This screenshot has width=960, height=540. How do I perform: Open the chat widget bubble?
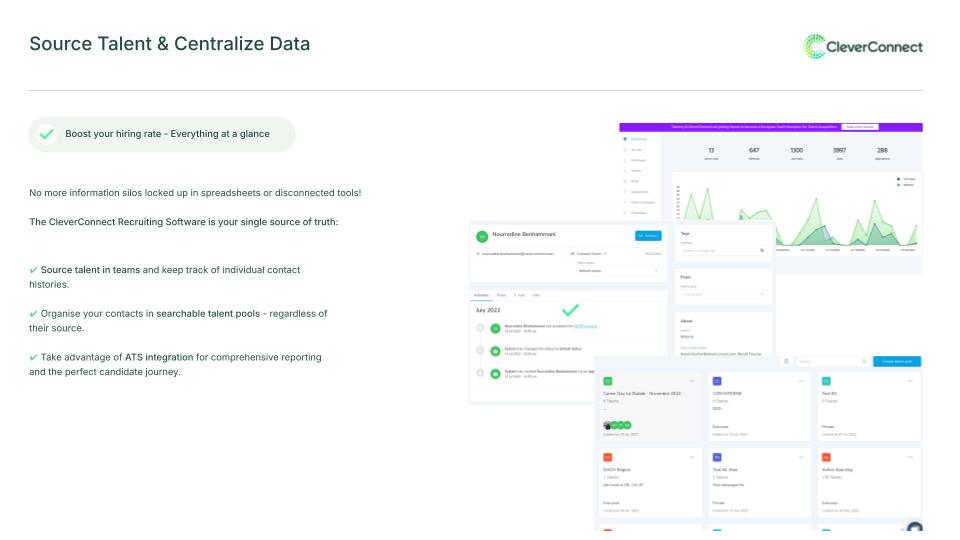914,529
